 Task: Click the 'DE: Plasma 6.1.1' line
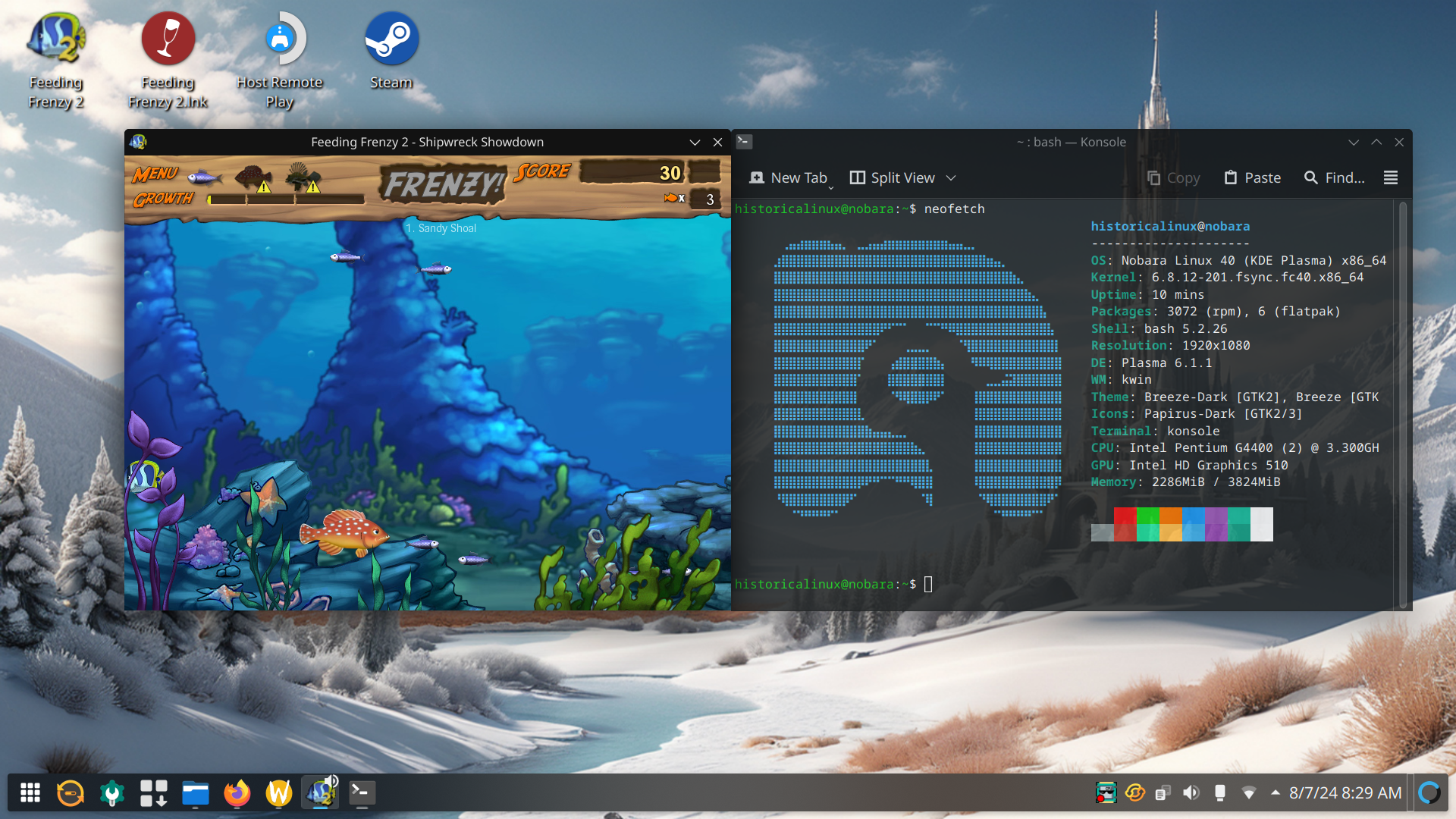(x=1151, y=362)
